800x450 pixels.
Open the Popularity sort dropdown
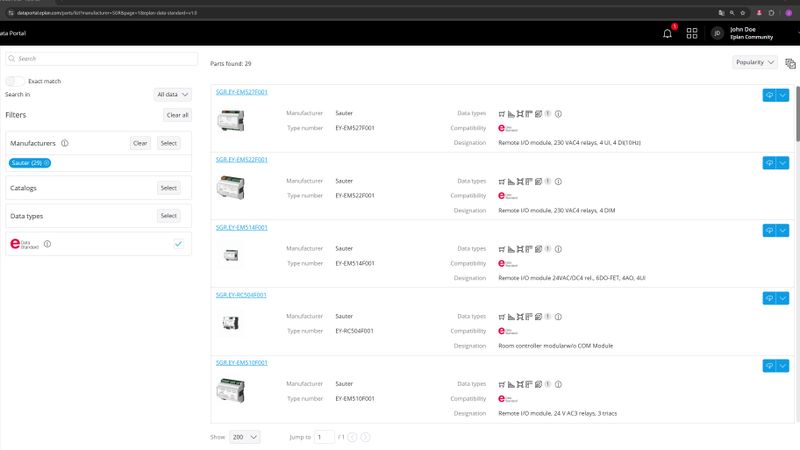tap(755, 62)
